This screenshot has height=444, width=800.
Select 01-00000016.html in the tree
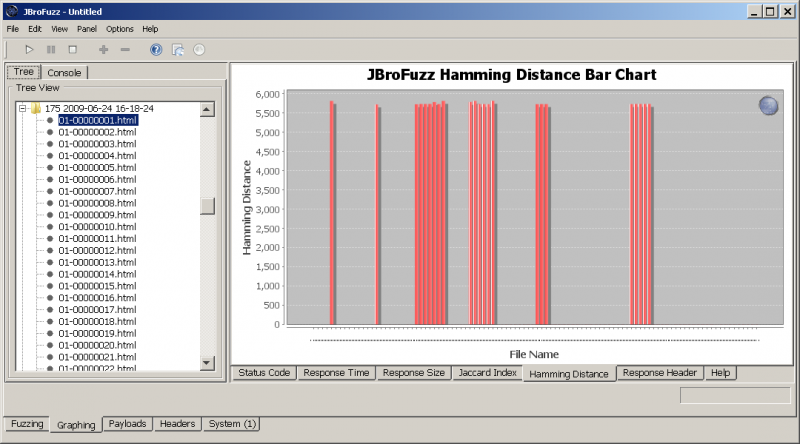pyautogui.click(x=97, y=298)
